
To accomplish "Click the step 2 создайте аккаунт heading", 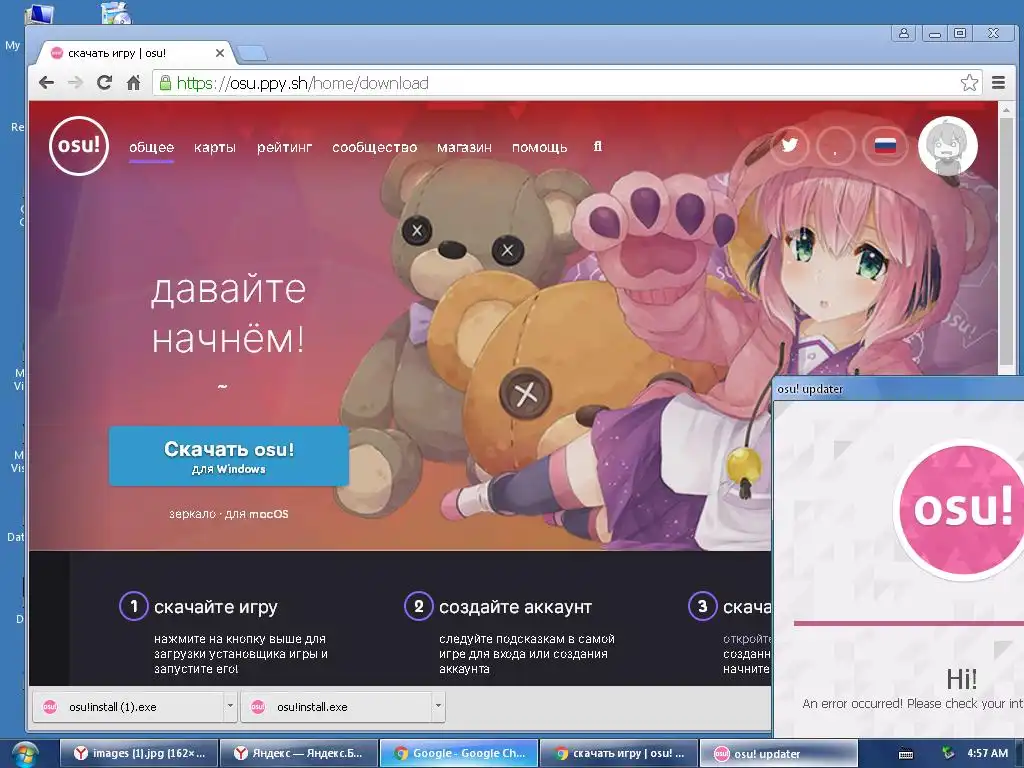I will 515,607.
